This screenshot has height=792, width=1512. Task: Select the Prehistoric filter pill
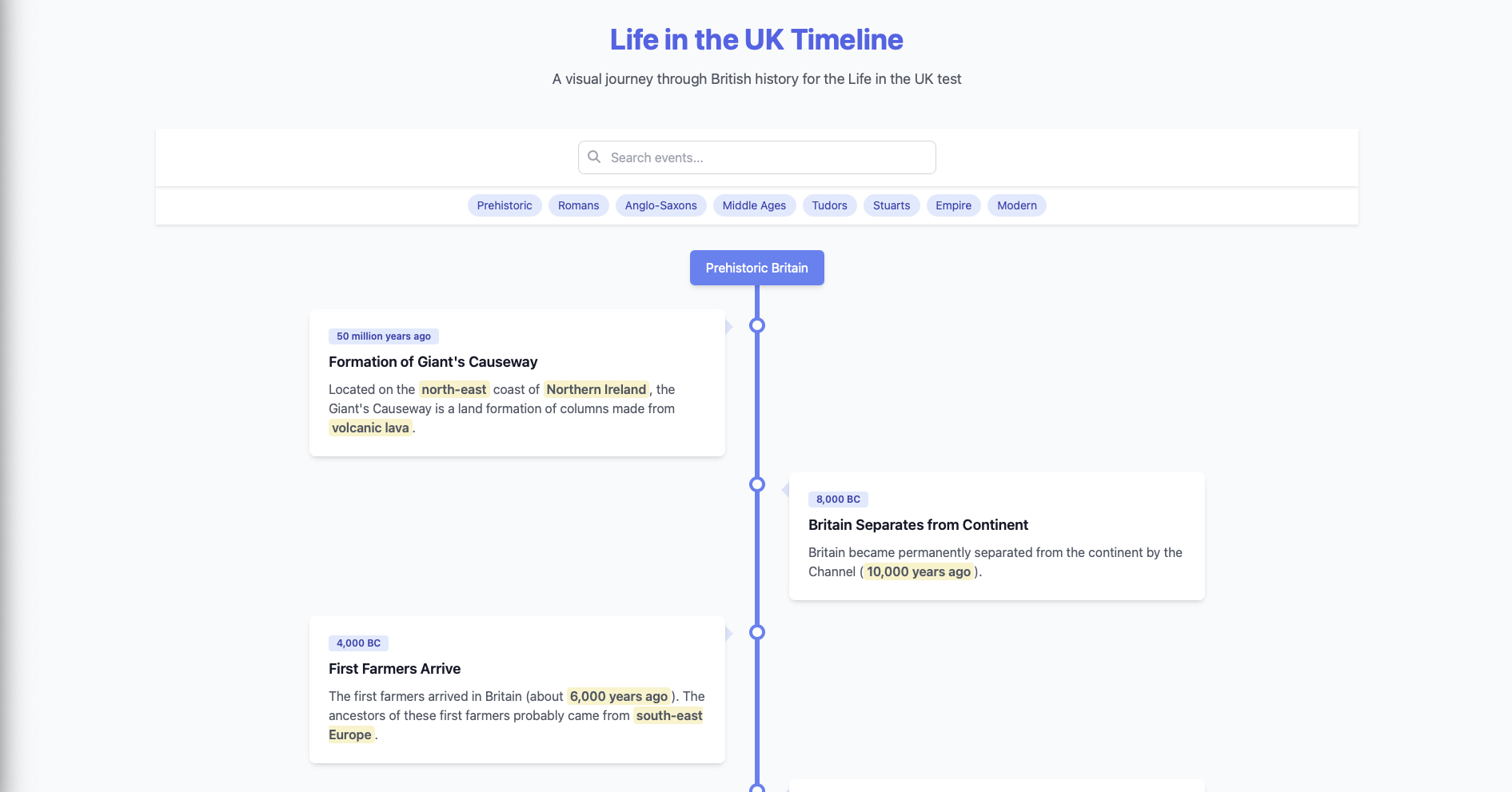[x=505, y=205]
